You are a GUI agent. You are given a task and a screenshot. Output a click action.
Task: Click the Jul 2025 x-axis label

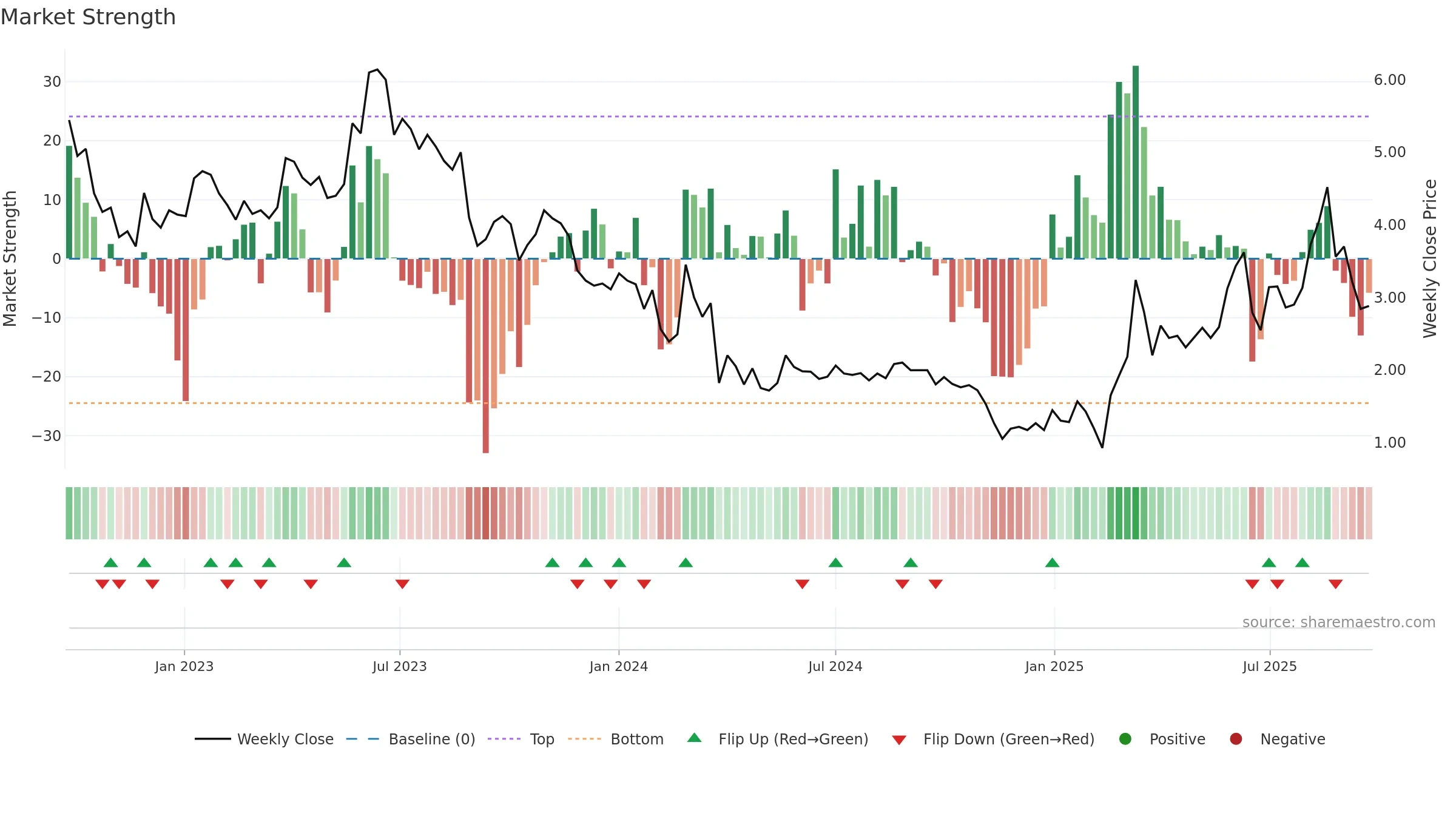1270,666
